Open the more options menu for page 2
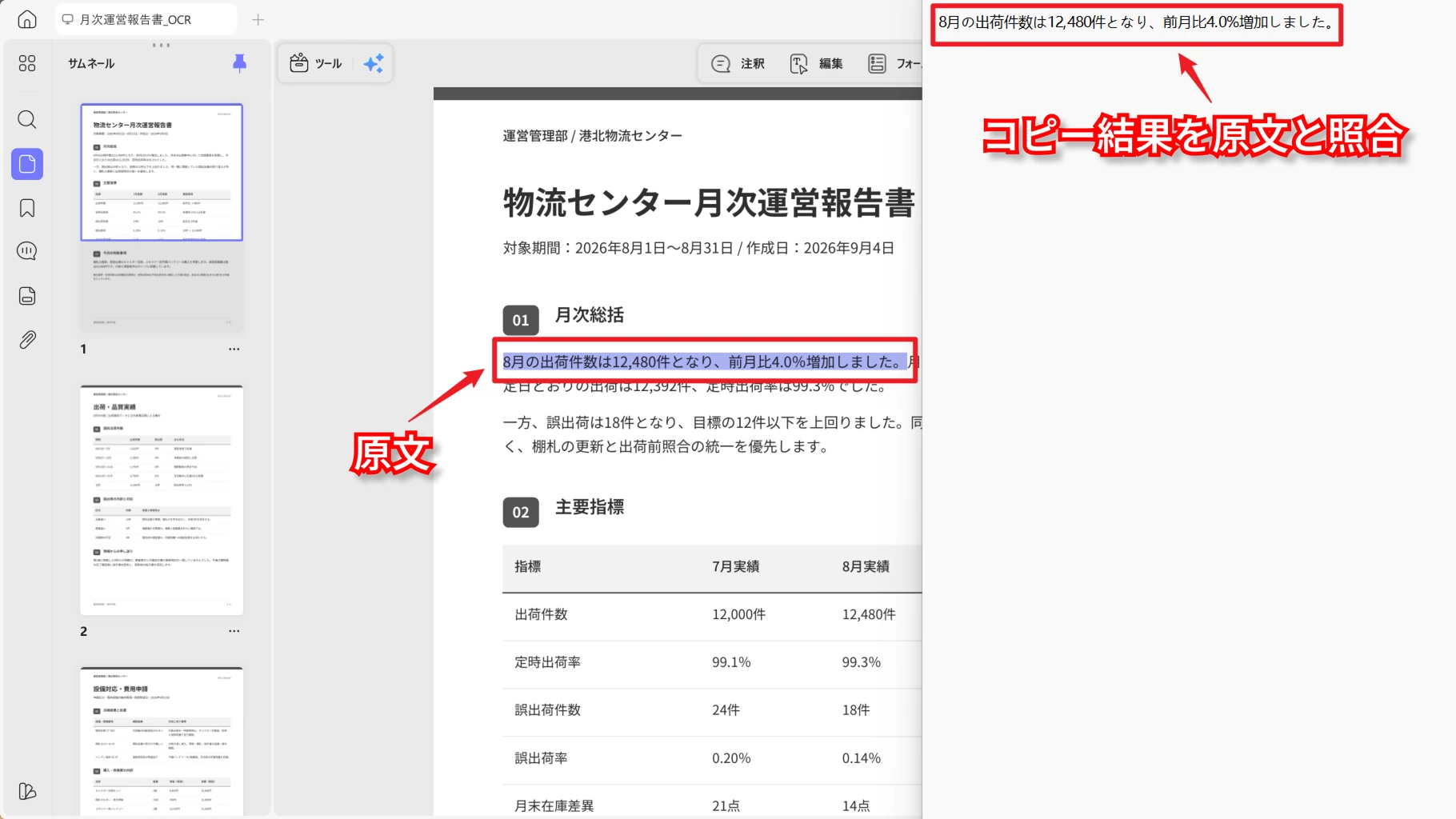 [x=234, y=631]
